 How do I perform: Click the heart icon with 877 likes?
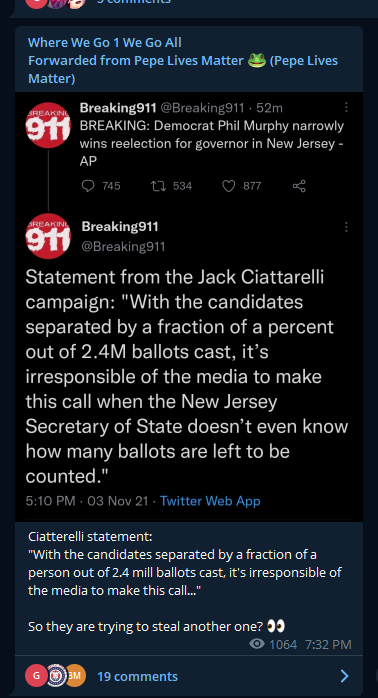tap(228, 186)
